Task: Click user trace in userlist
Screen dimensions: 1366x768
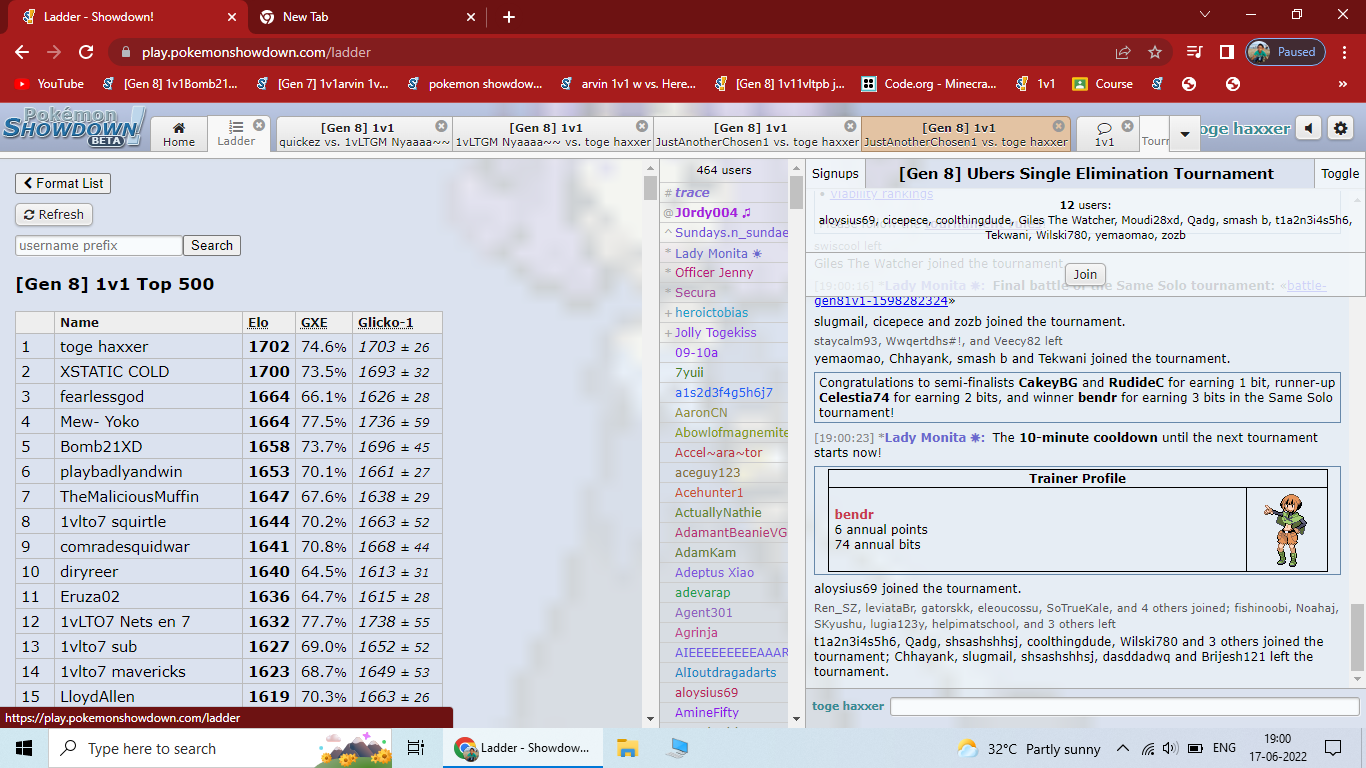Action: (692, 192)
